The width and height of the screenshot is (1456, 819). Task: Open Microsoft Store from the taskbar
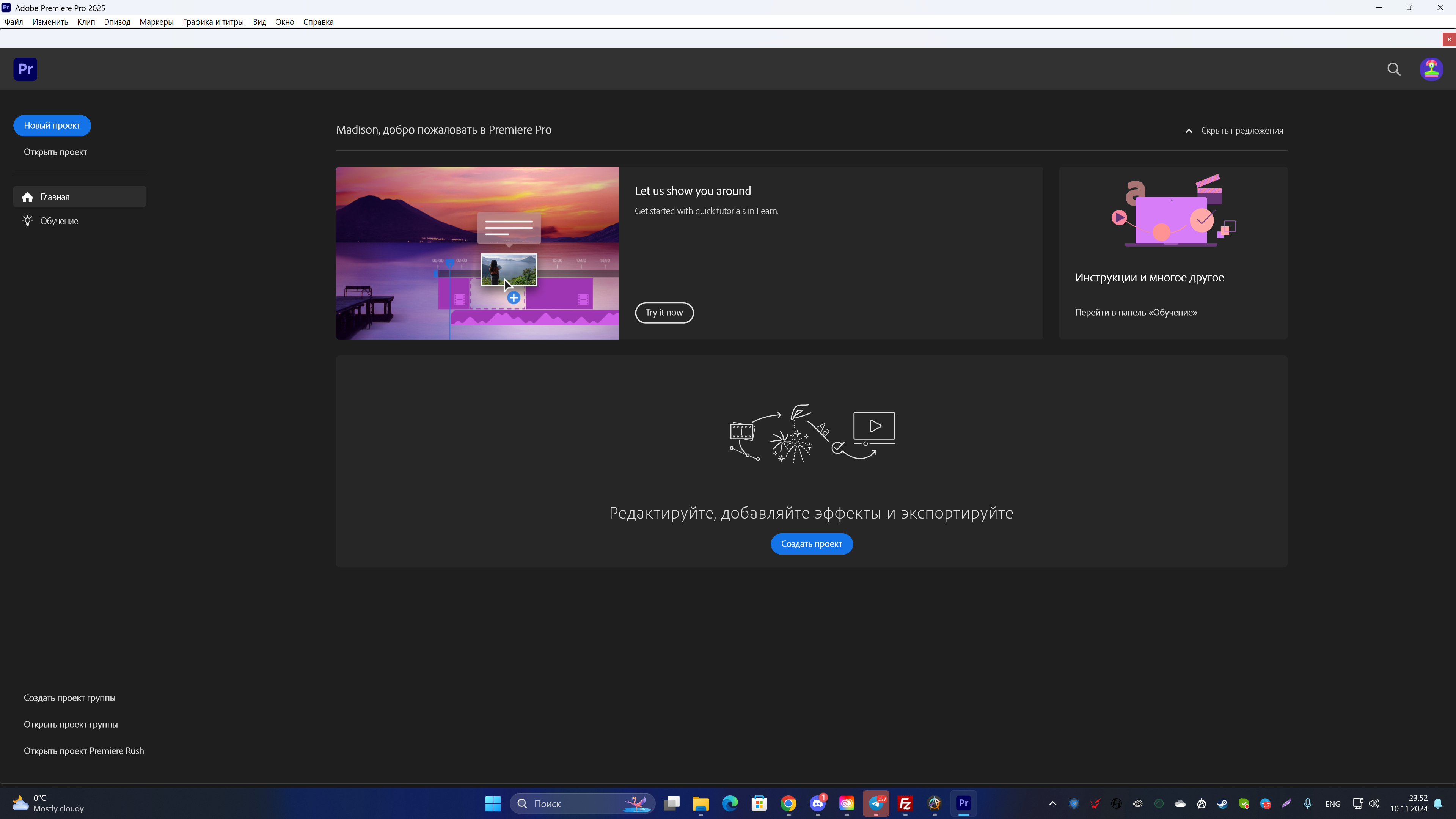pos(759,803)
